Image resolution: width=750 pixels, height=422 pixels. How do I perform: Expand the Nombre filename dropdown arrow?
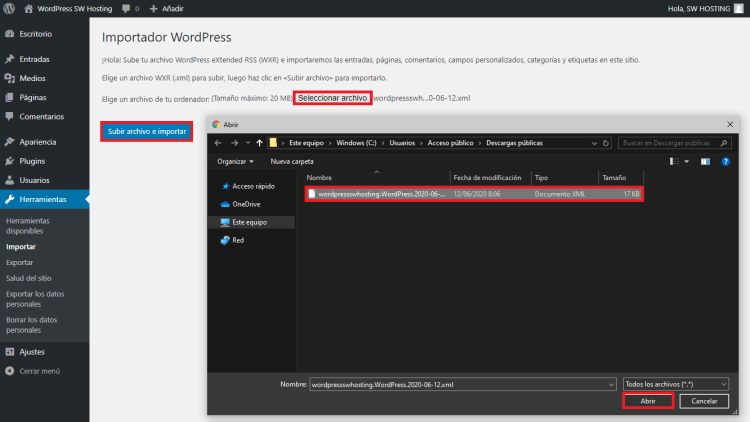click(x=611, y=384)
